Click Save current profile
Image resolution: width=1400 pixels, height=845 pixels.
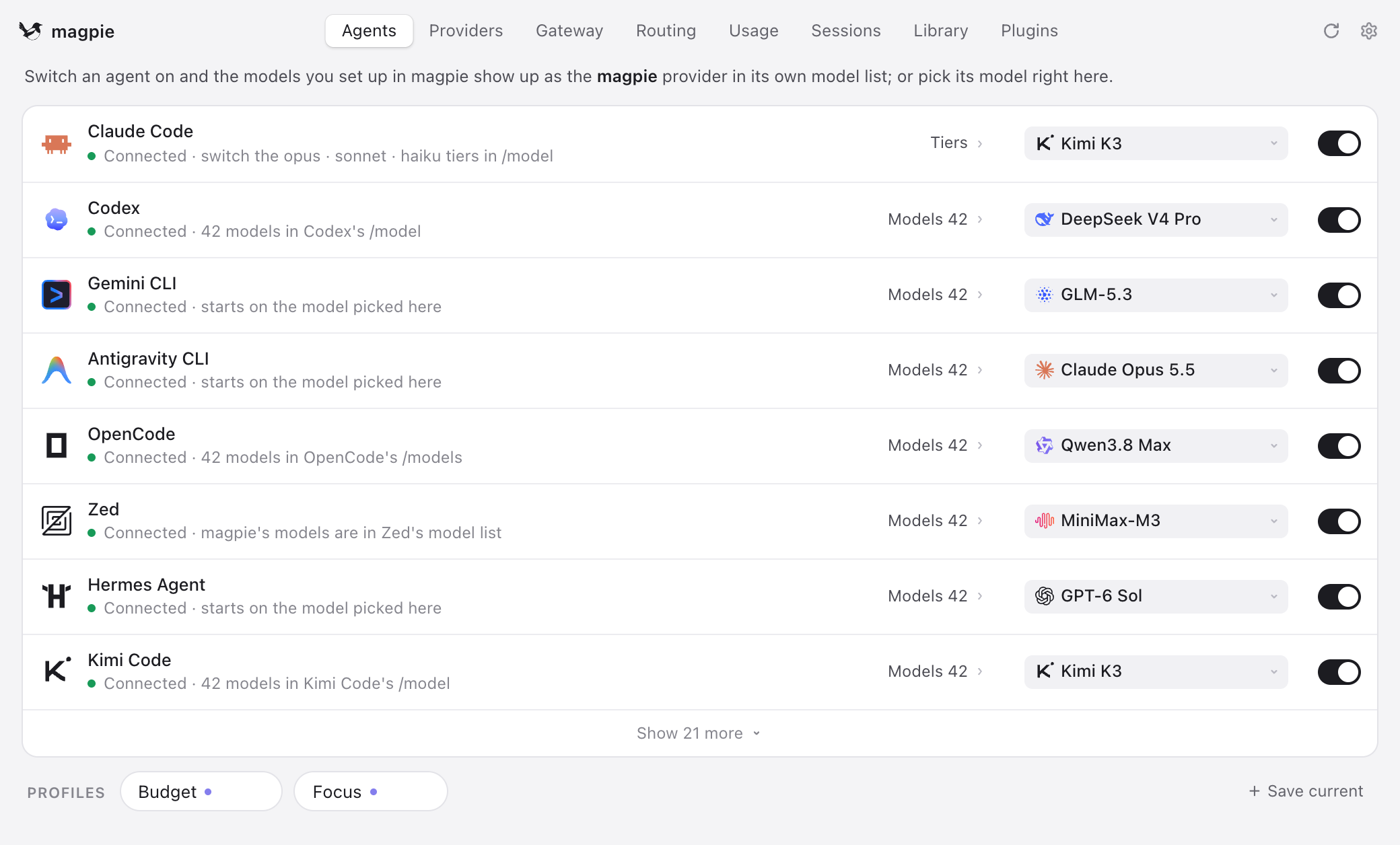click(1306, 791)
